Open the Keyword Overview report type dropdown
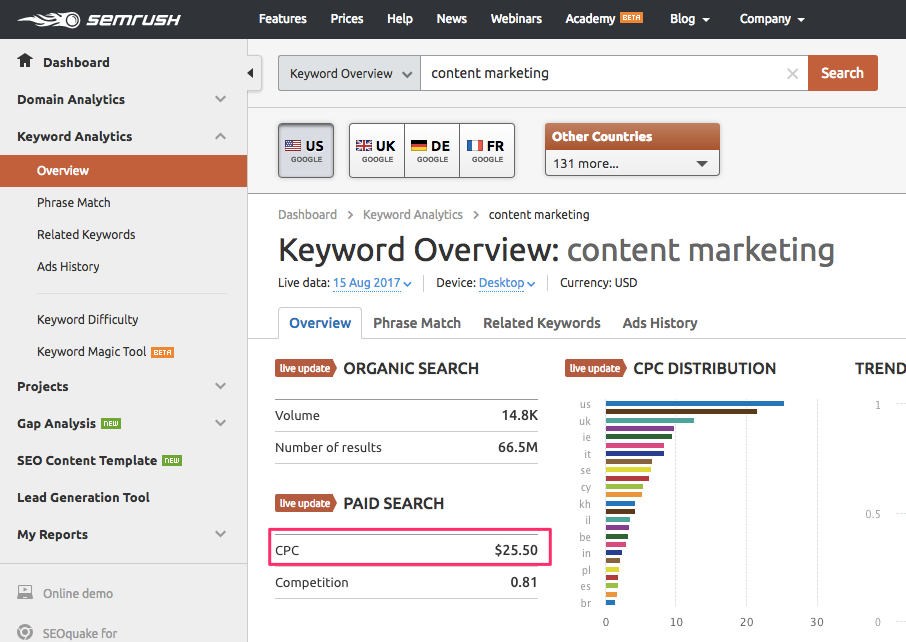 click(348, 73)
